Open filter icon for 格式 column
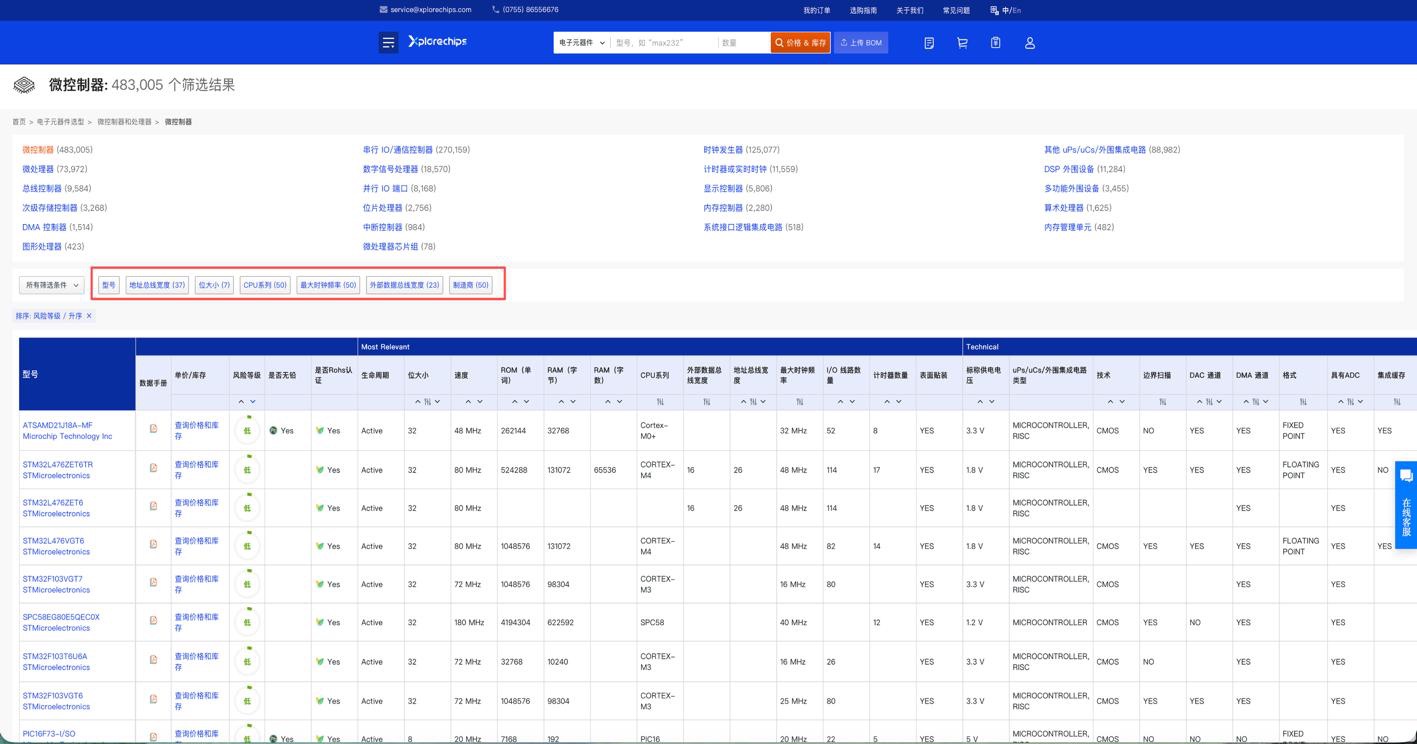The height and width of the screenshot is (744, 1417). point(1302,402)
